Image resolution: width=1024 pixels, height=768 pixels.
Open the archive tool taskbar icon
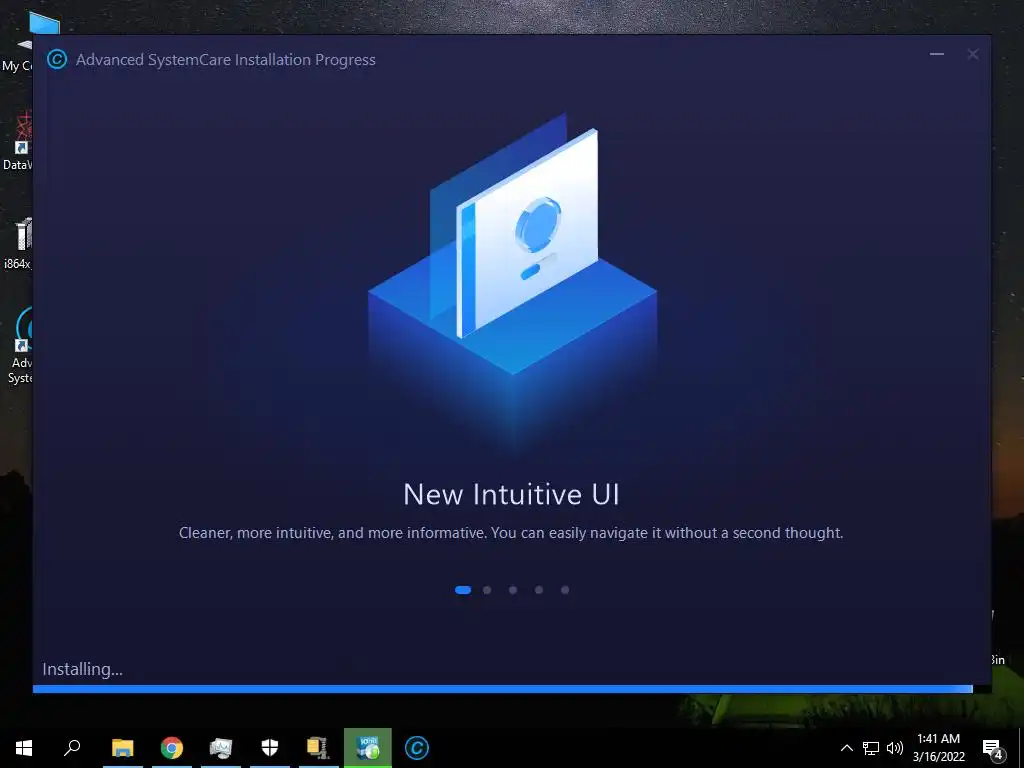pos(318,748)
